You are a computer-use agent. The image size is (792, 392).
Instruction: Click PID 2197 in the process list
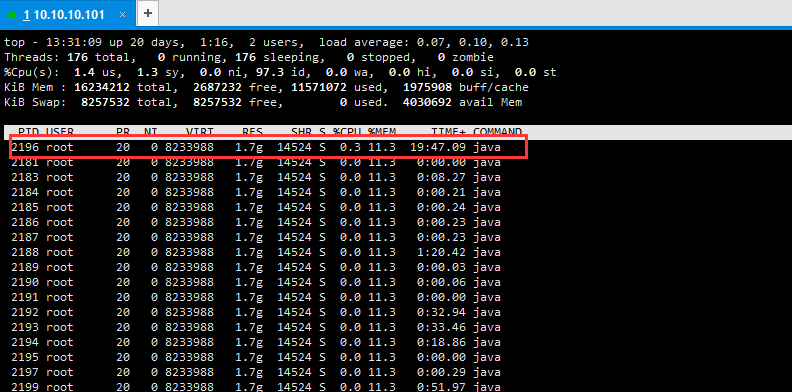(x=25, y=372)
